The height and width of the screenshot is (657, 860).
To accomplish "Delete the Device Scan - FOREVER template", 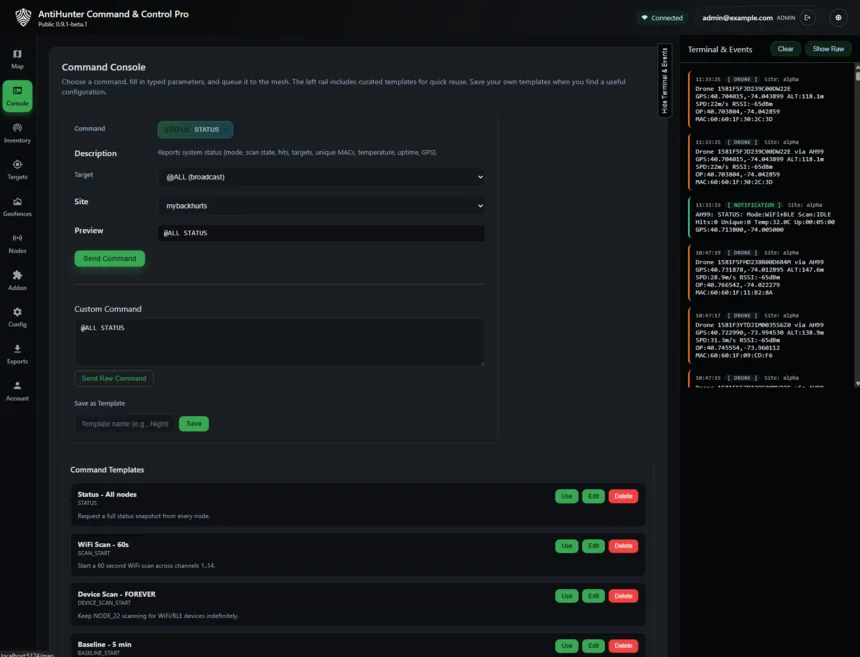I will coord(623,596).
